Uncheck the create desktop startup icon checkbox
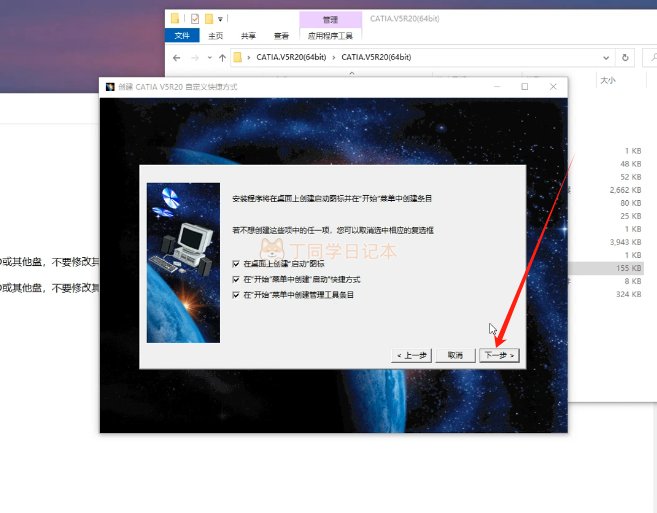The width and height of the screenshot is (657, 513). (236, 264)
